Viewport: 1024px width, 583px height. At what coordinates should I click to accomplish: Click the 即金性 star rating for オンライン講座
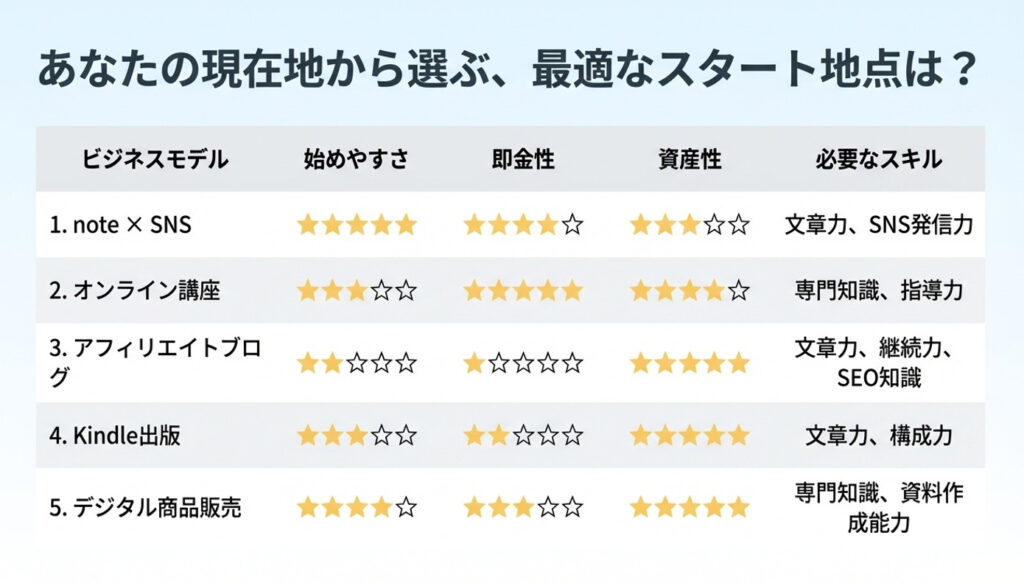tap(522, 291)
